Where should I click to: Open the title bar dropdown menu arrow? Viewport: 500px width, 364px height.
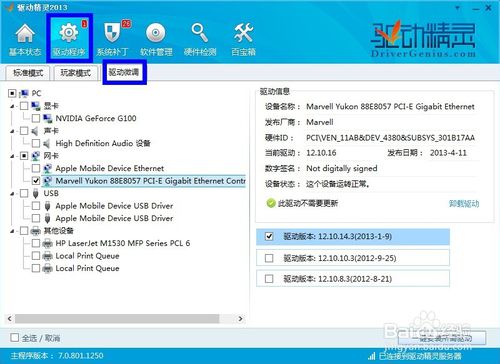[x=458, y=8]
